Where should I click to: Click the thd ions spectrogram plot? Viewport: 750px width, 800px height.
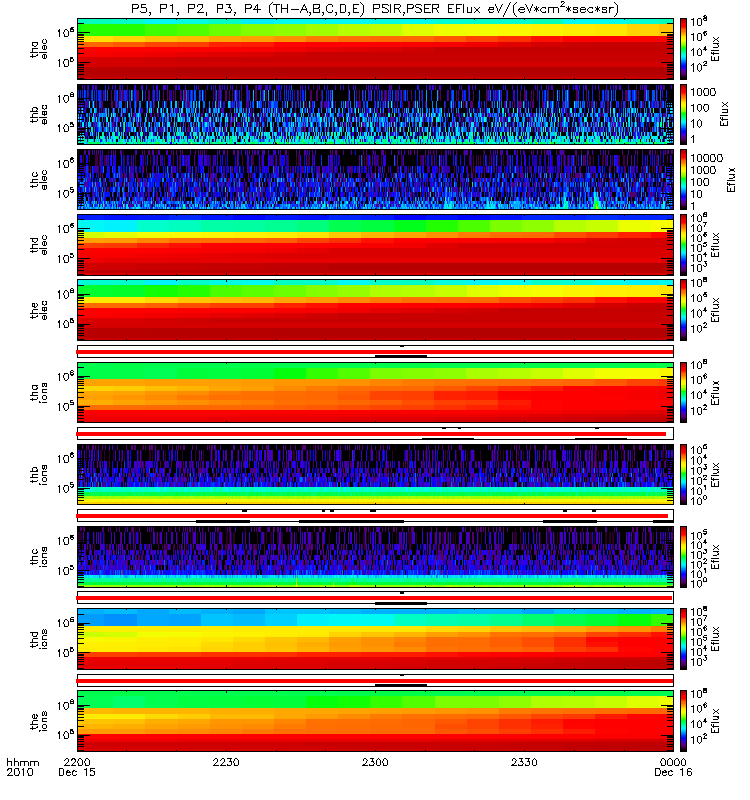(376, 639)
